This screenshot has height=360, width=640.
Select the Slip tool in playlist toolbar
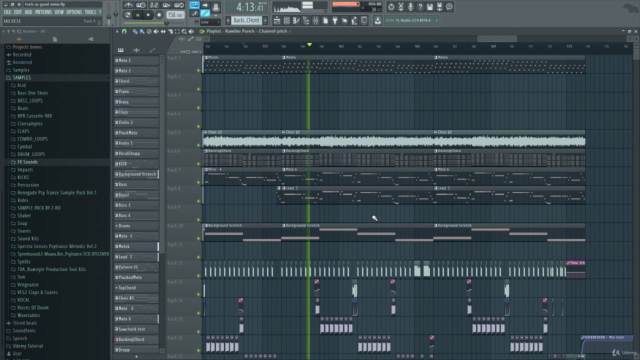[x=163, y=31]
